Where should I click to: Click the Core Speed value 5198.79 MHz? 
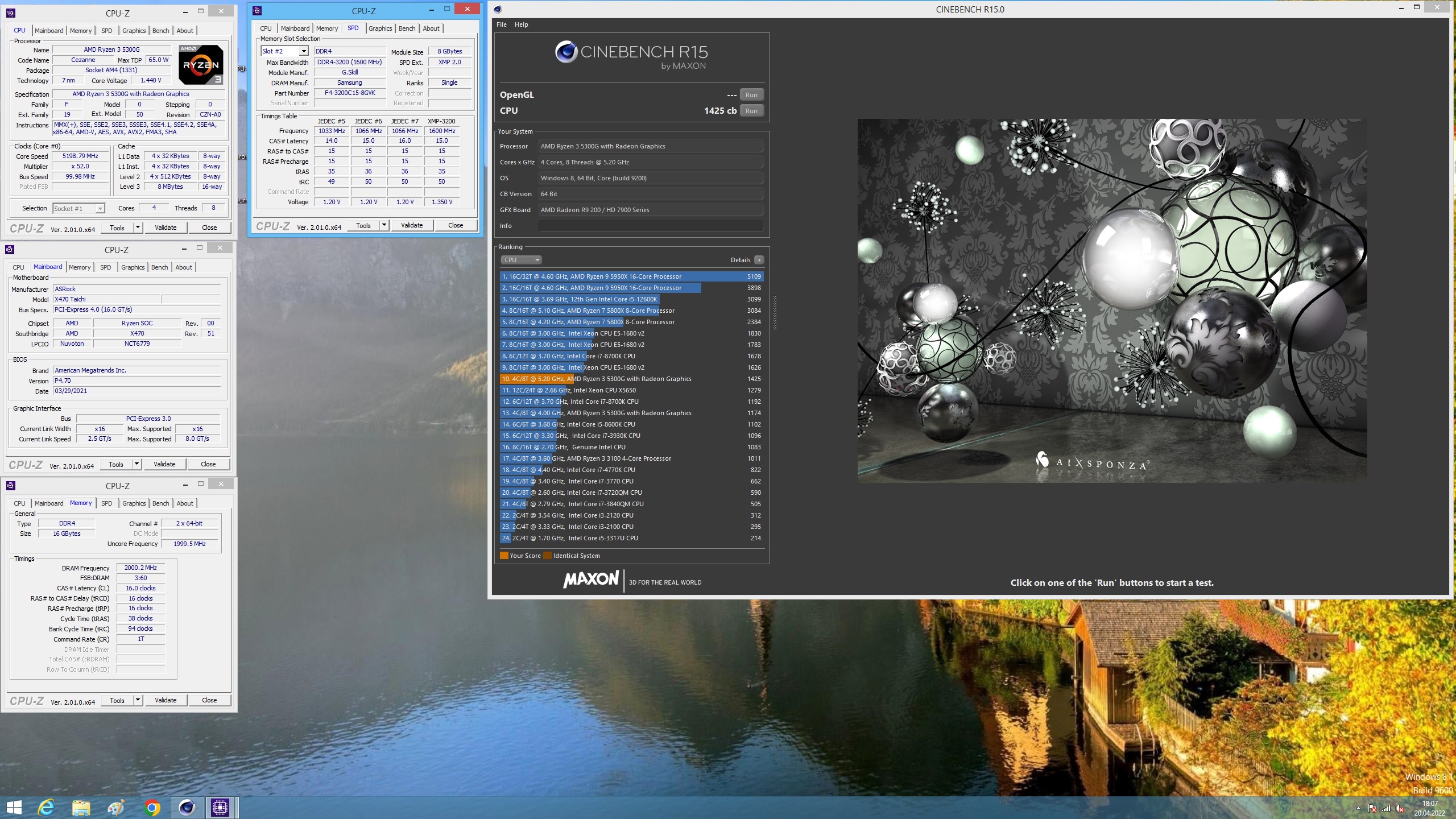(x=80, y=156)
